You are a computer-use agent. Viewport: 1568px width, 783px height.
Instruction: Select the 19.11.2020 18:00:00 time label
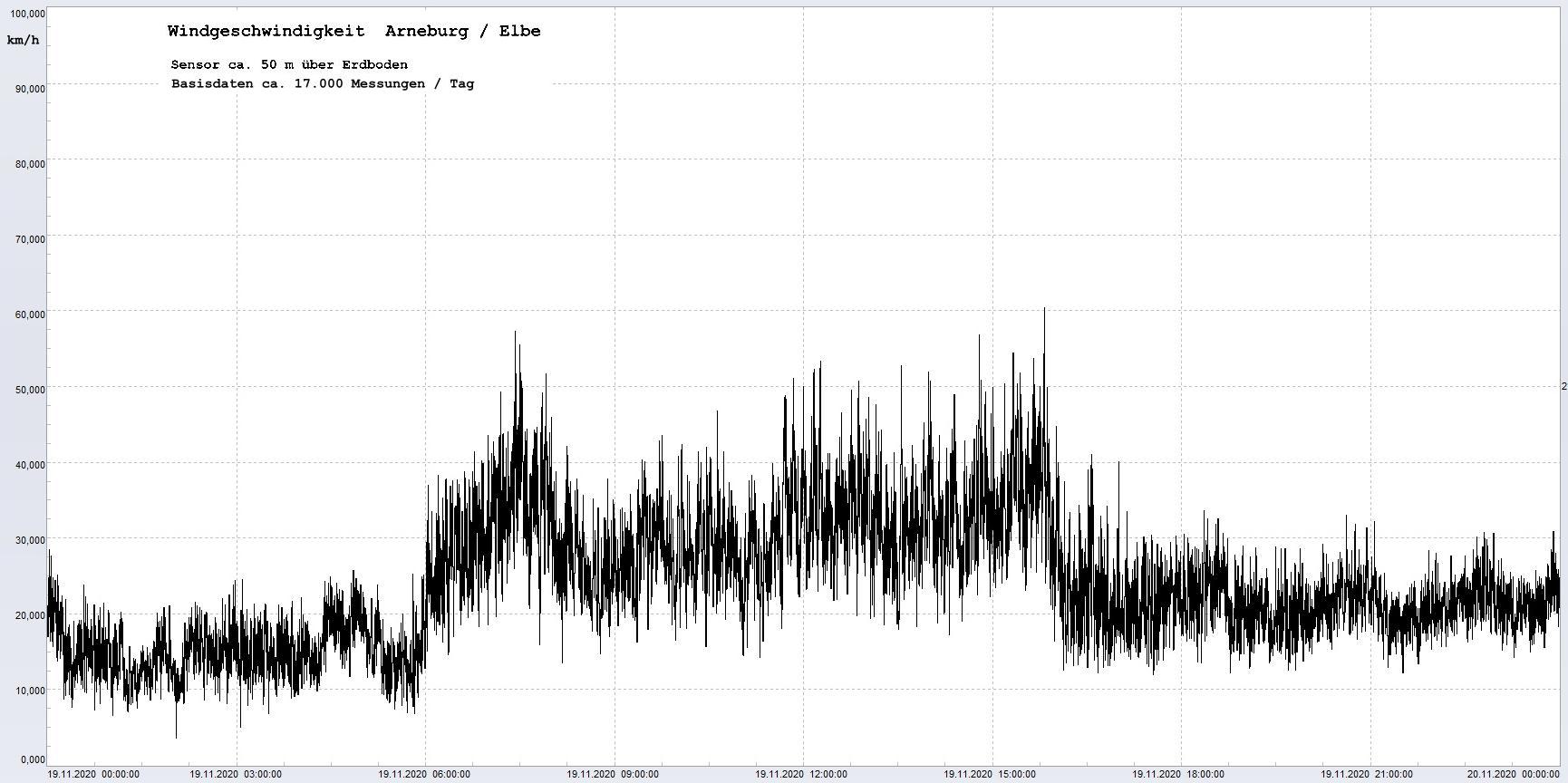coord(1178,774)
